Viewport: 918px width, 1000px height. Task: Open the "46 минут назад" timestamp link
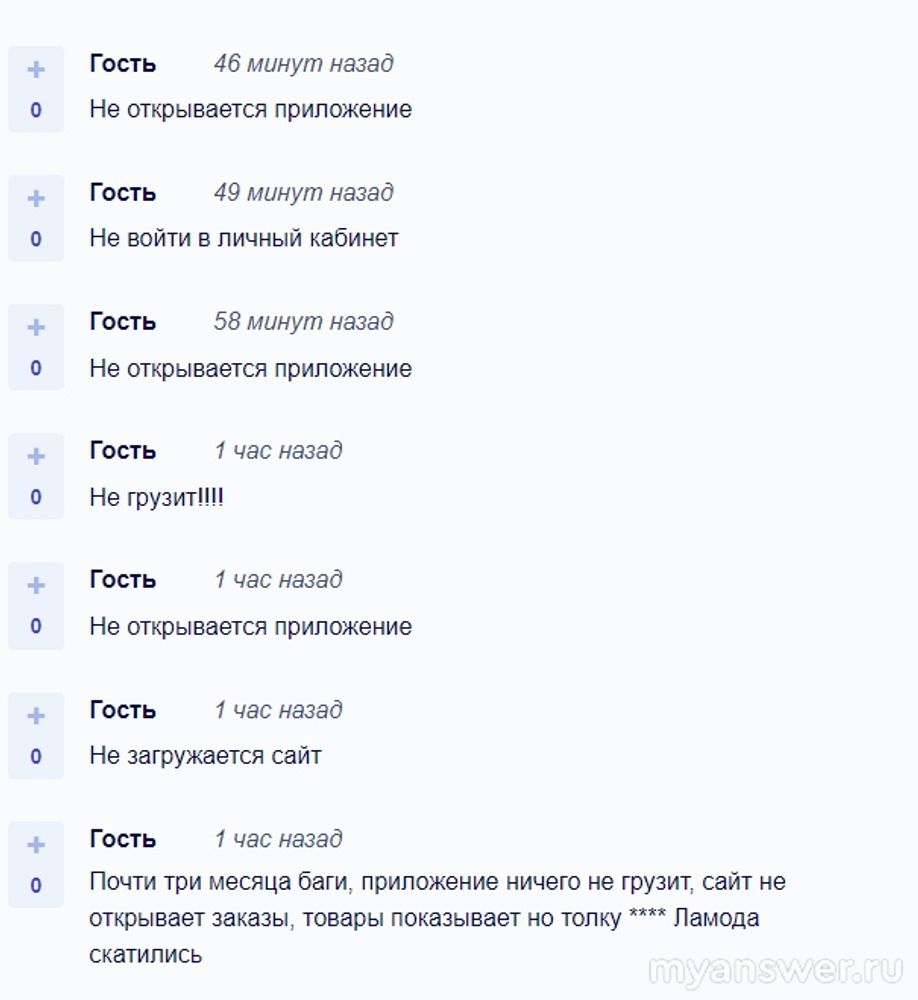click(x=303, y=64)
